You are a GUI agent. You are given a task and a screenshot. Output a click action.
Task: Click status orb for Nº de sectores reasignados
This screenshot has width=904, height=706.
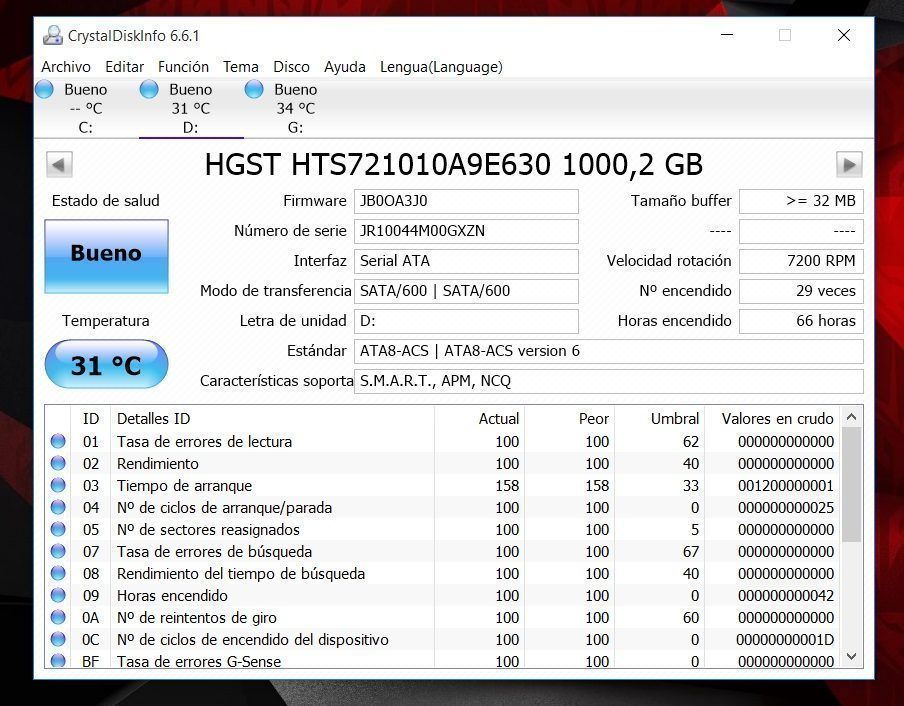pos(58,529)
